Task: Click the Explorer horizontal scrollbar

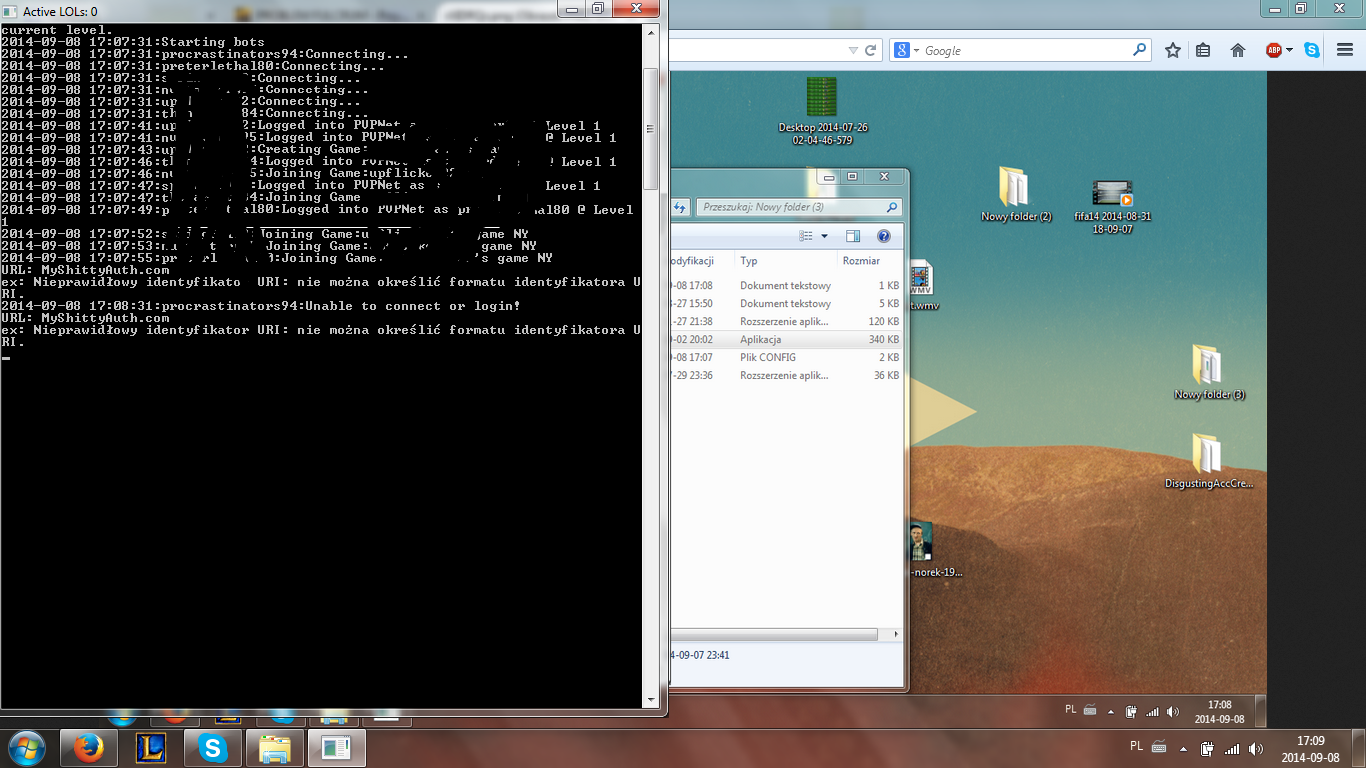Action: tap(774, 634)
